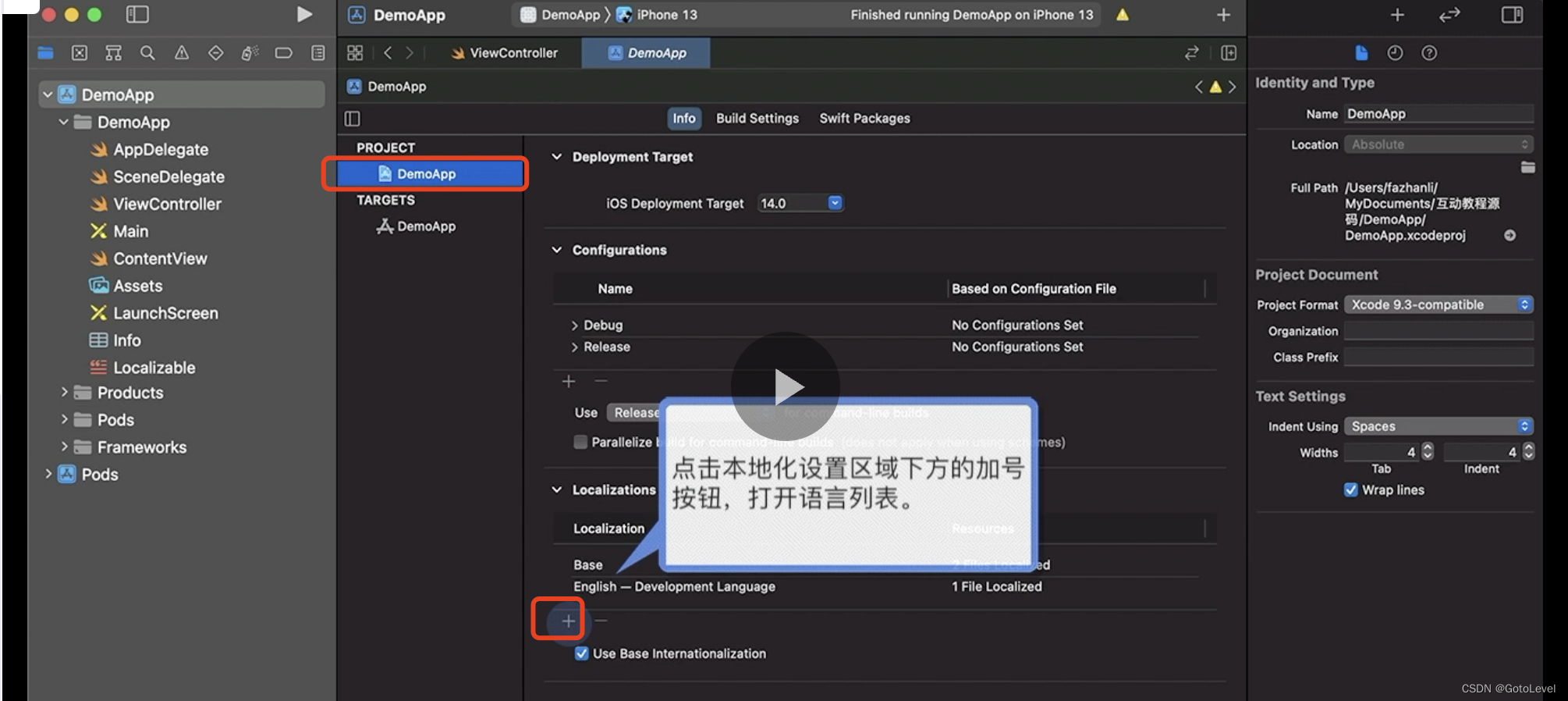Toggle the navigator sidebar icon
The width and height of the screenshot is (1568, 701).
[x=137, y=14]
